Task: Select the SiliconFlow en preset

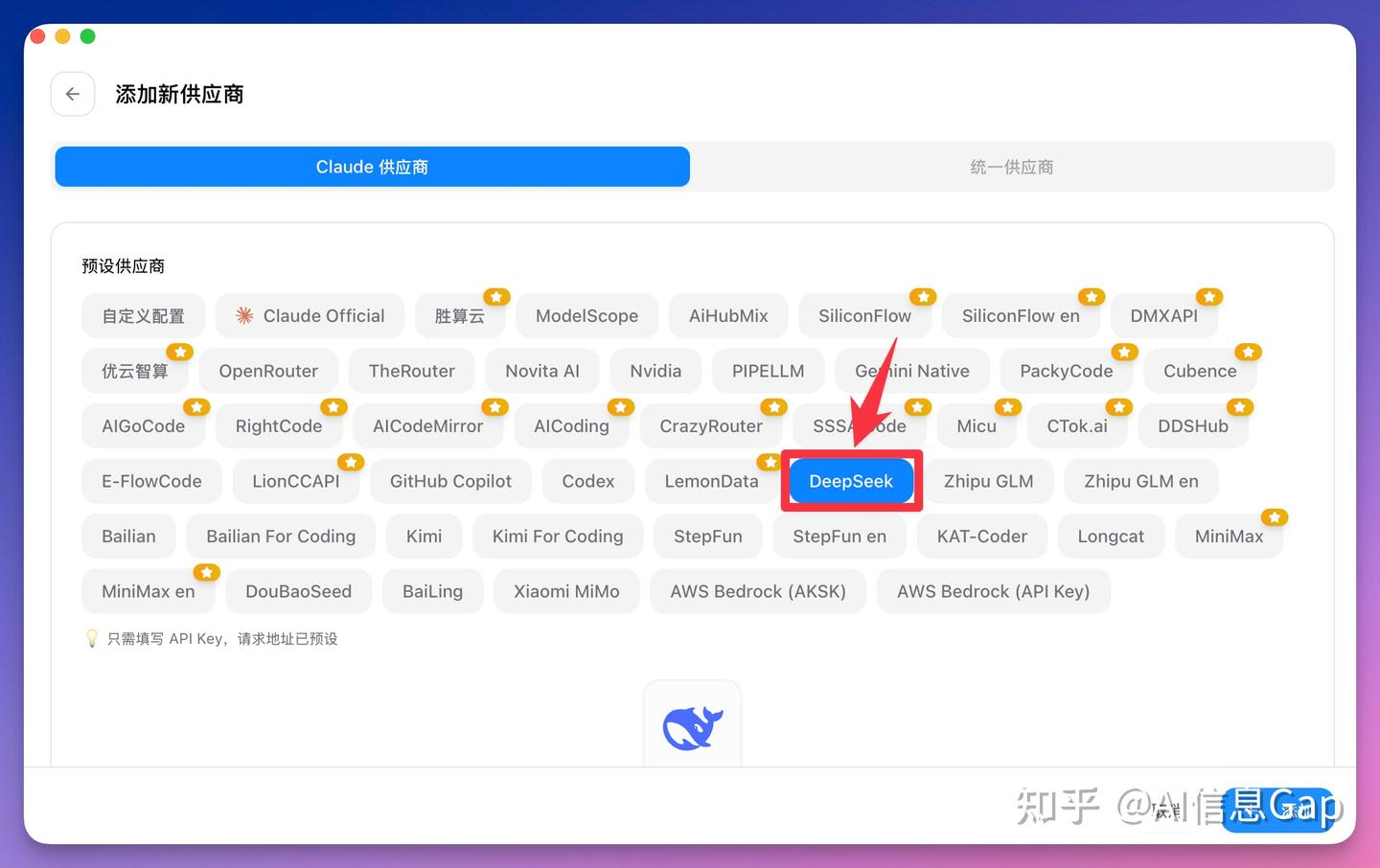Action: (x=1021, y=316)
